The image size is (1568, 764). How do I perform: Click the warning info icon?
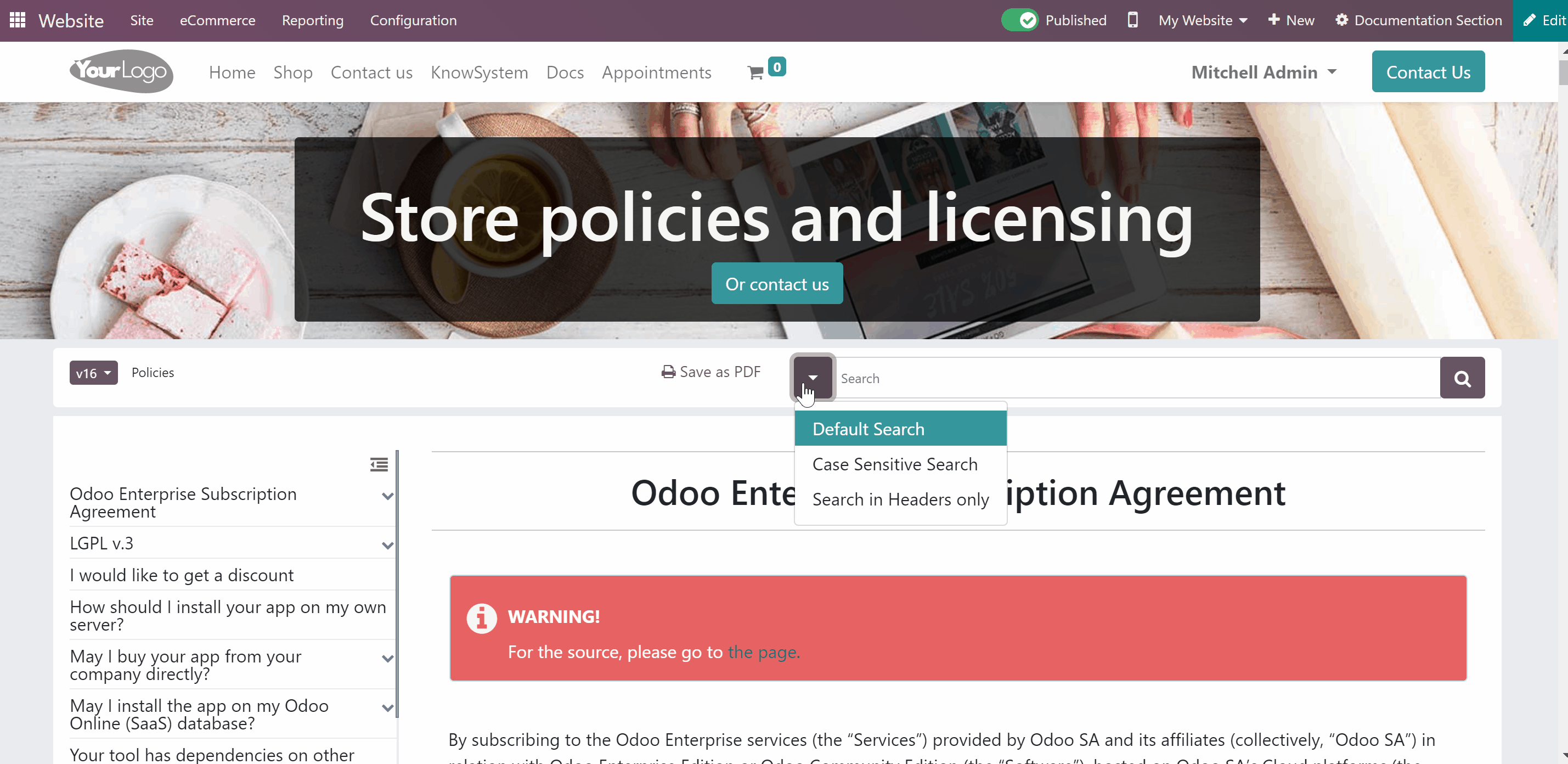click(482, 619)
